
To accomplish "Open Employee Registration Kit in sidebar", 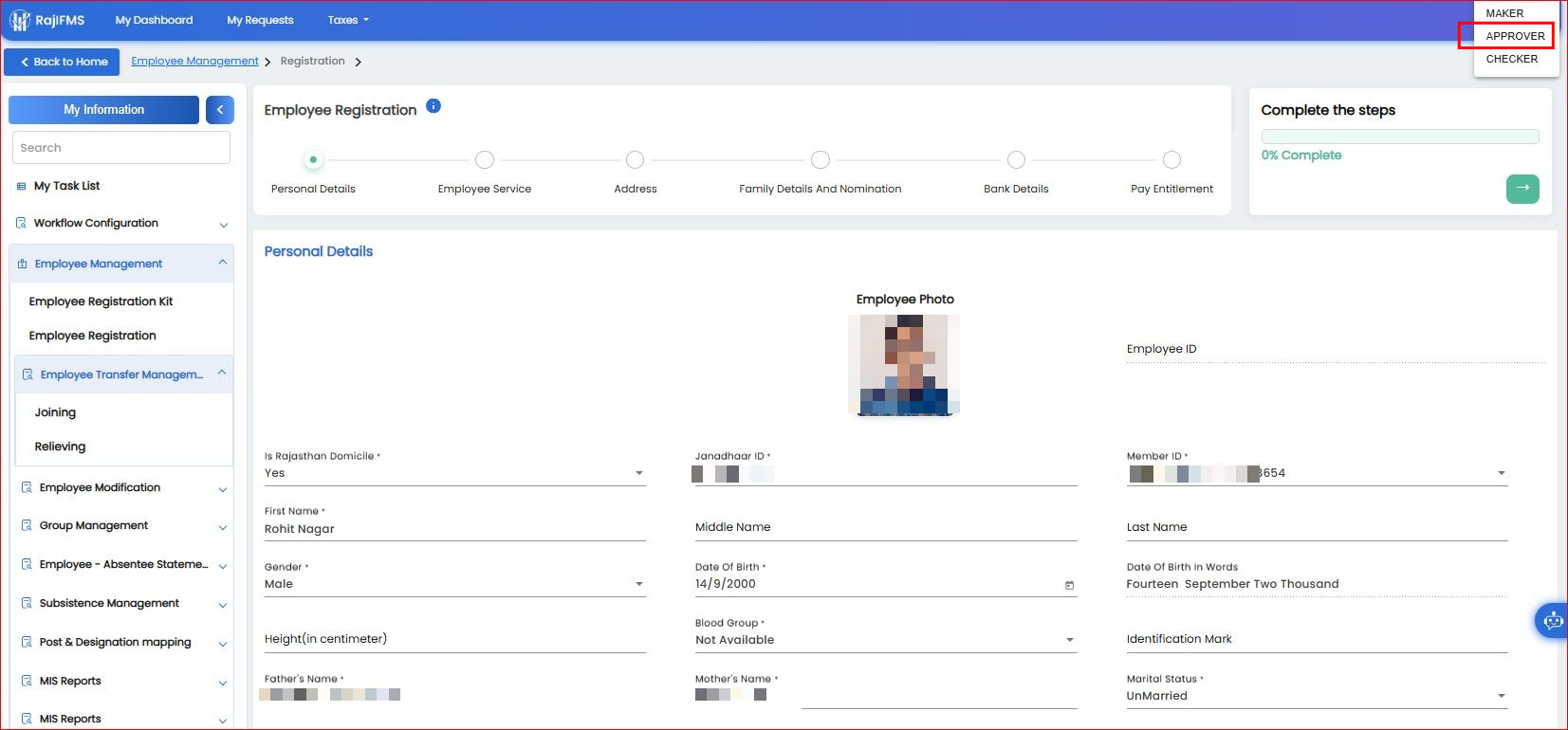I will pos(101,301).
